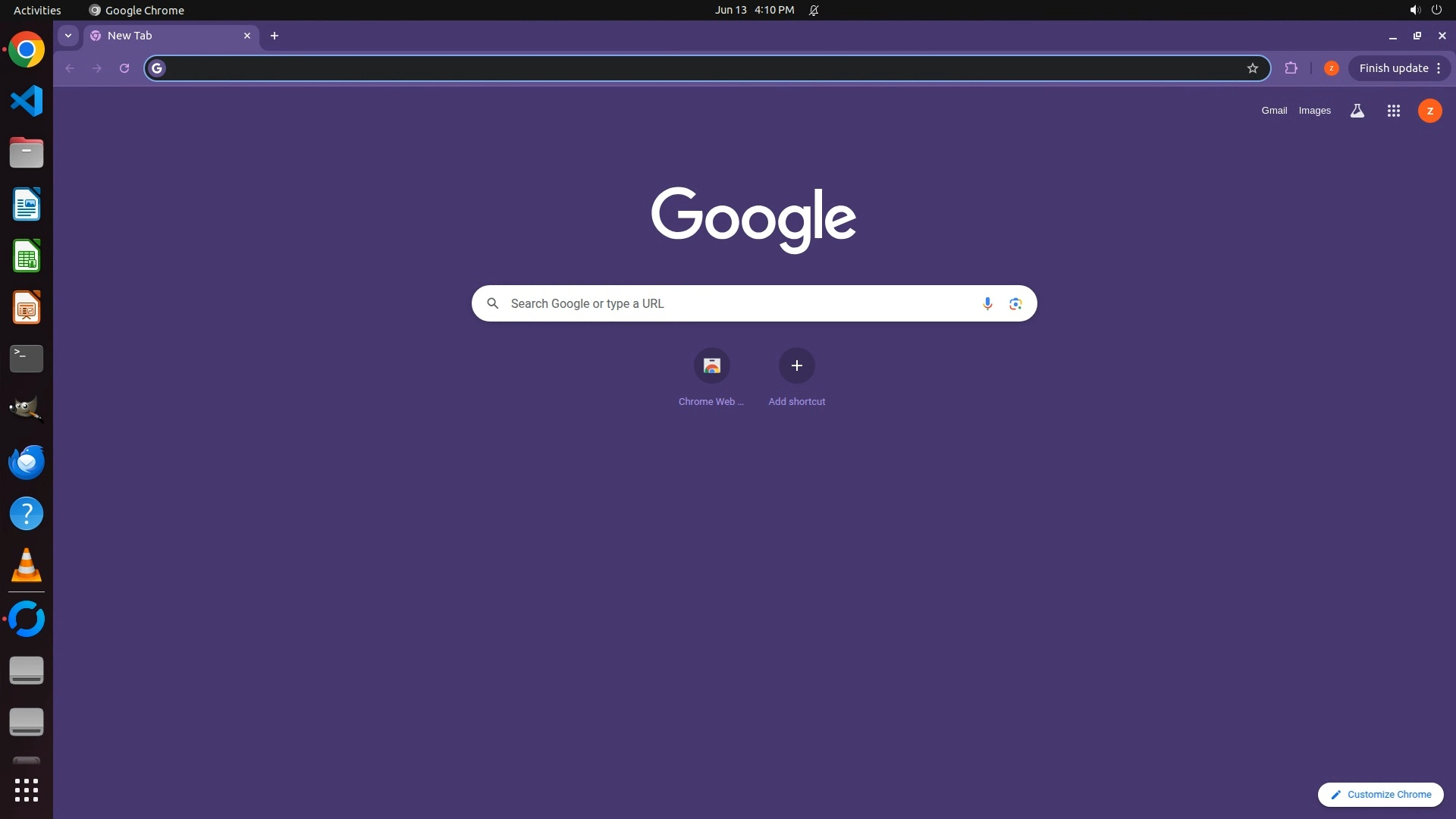Viewport: 1456px width, 819px height.
Task: Click the voice search microphone icon
Action: [987, 303]
